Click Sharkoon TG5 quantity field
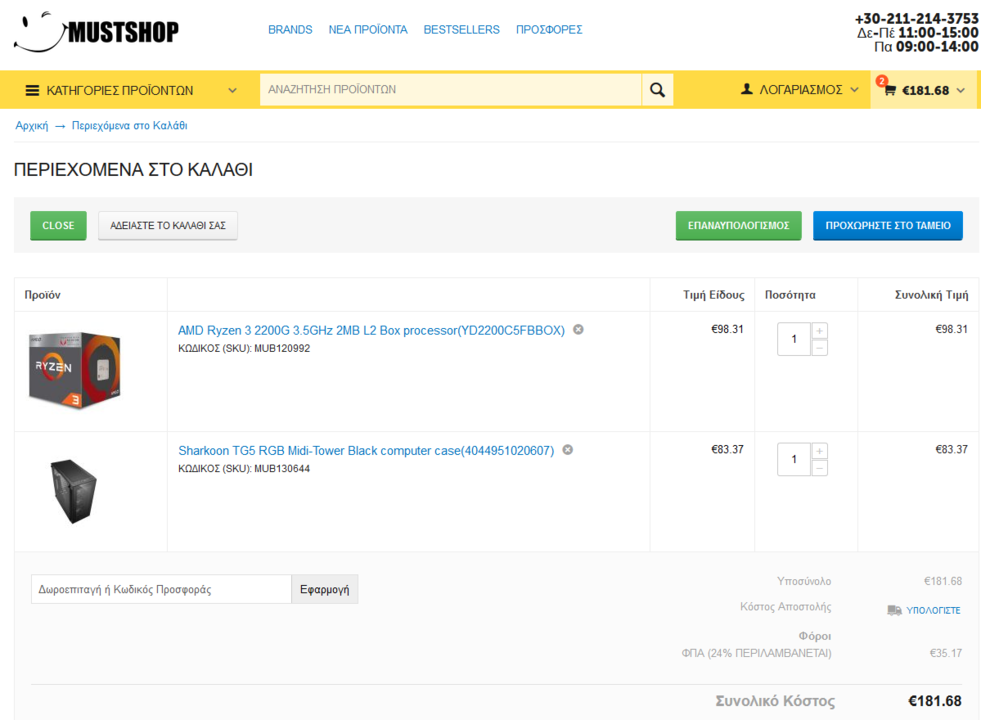 [x=794, y=459]
